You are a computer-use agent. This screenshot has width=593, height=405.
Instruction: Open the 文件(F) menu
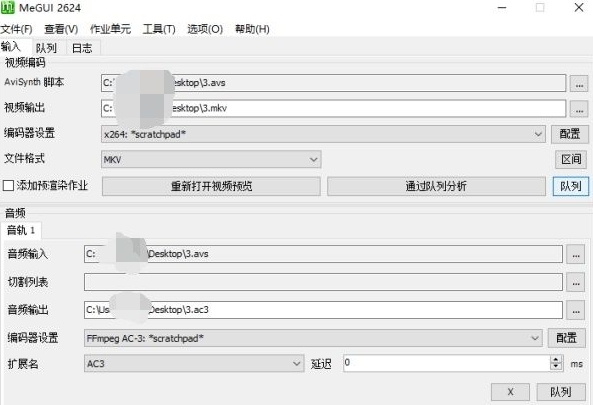point(16,29)
